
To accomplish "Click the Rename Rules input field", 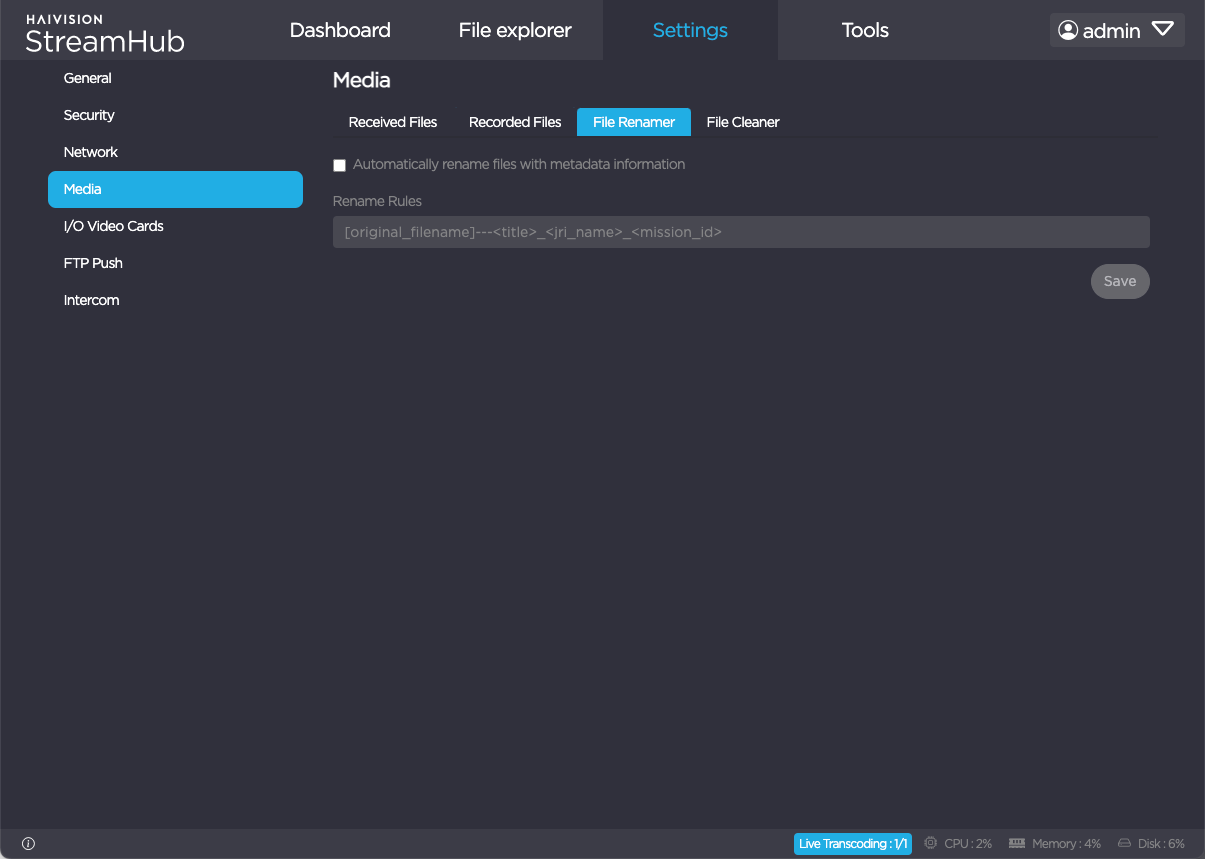I will (741, 232).
